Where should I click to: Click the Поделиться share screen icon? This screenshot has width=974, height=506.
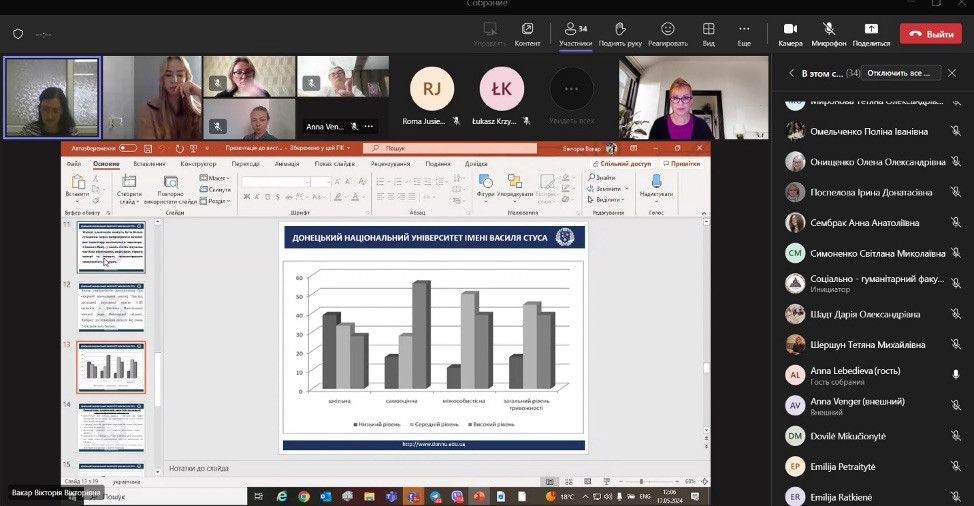coord(871,29)
